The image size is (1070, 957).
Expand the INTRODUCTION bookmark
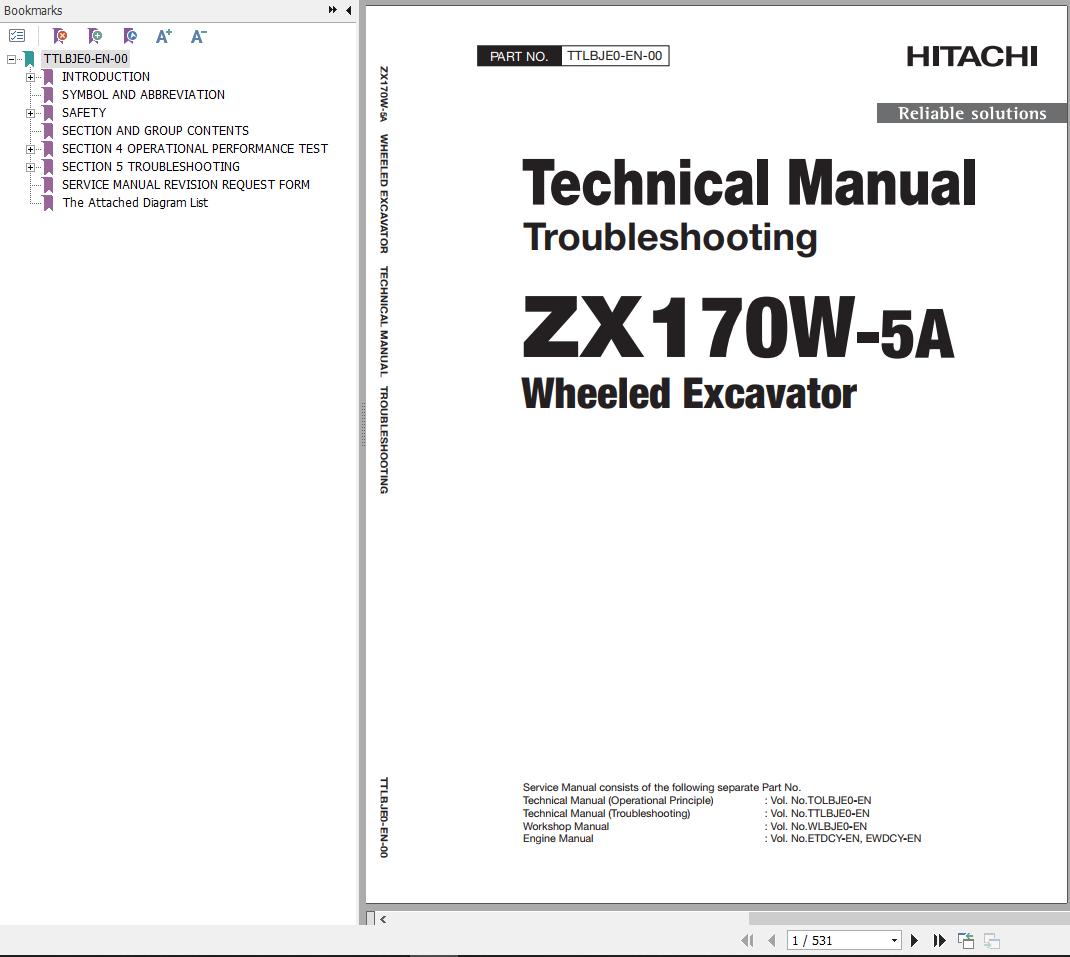[30, 77]
